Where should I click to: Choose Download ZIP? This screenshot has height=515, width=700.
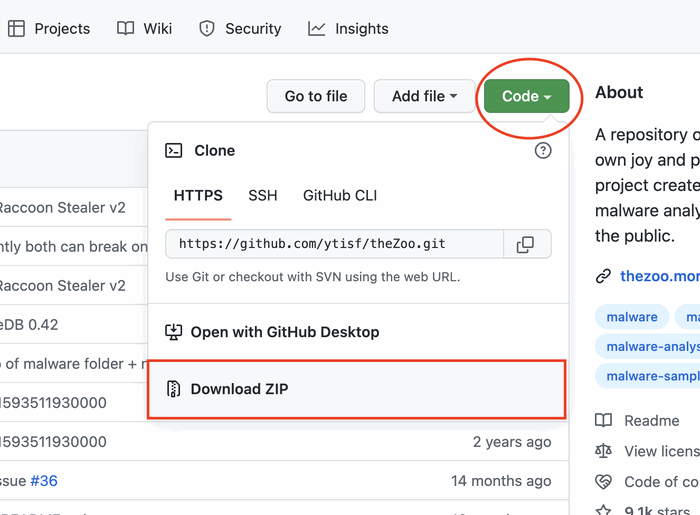point(357,389)
